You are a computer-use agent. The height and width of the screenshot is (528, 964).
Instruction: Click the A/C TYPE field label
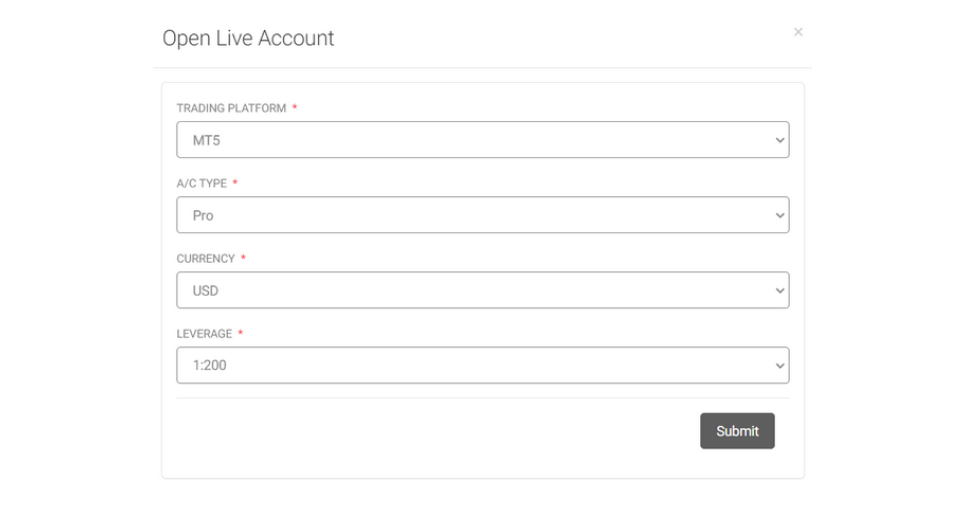pos(202,183)
